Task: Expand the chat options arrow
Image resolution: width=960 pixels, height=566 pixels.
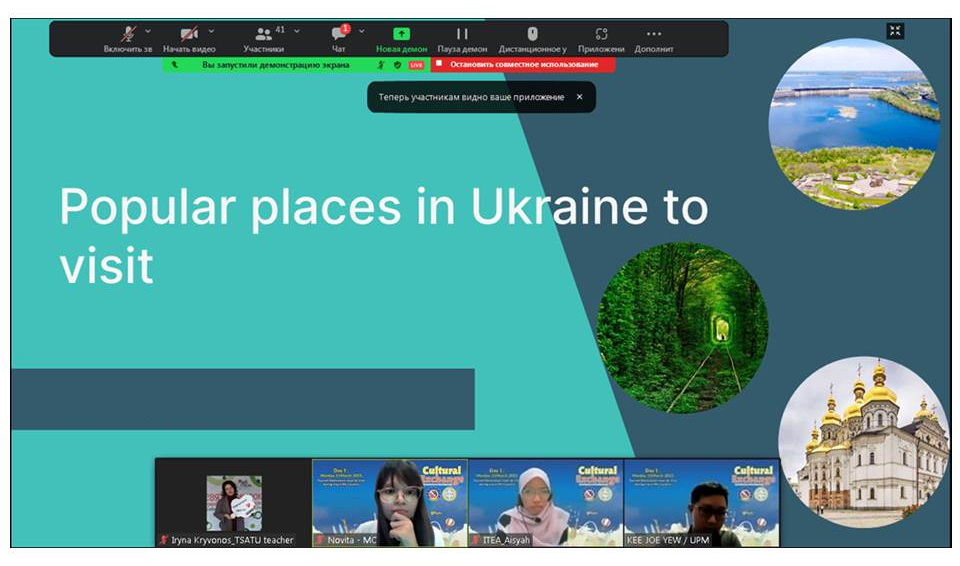Action: tap(362, 31)
